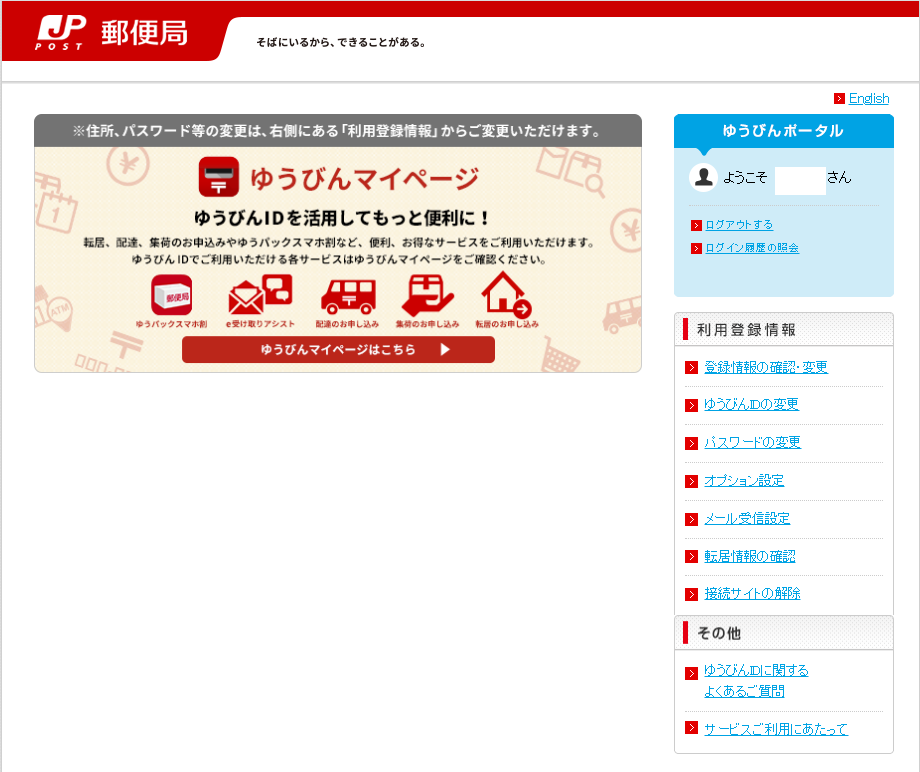
Task: Open オプション設定 link
Action: (x=744, y=480)
